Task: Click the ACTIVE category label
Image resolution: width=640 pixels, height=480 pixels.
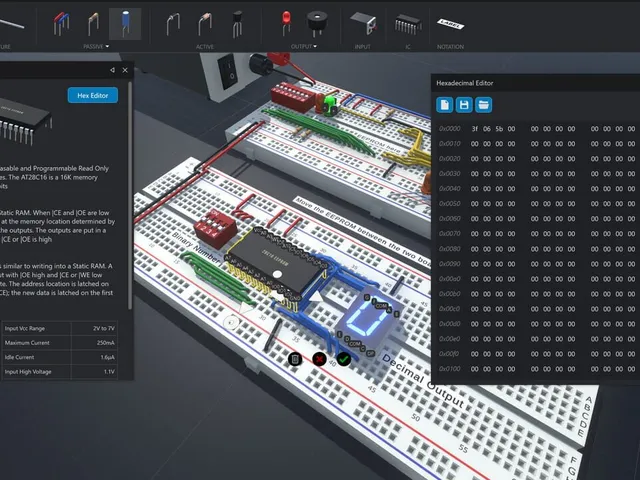Action: (x=204, y=47)
